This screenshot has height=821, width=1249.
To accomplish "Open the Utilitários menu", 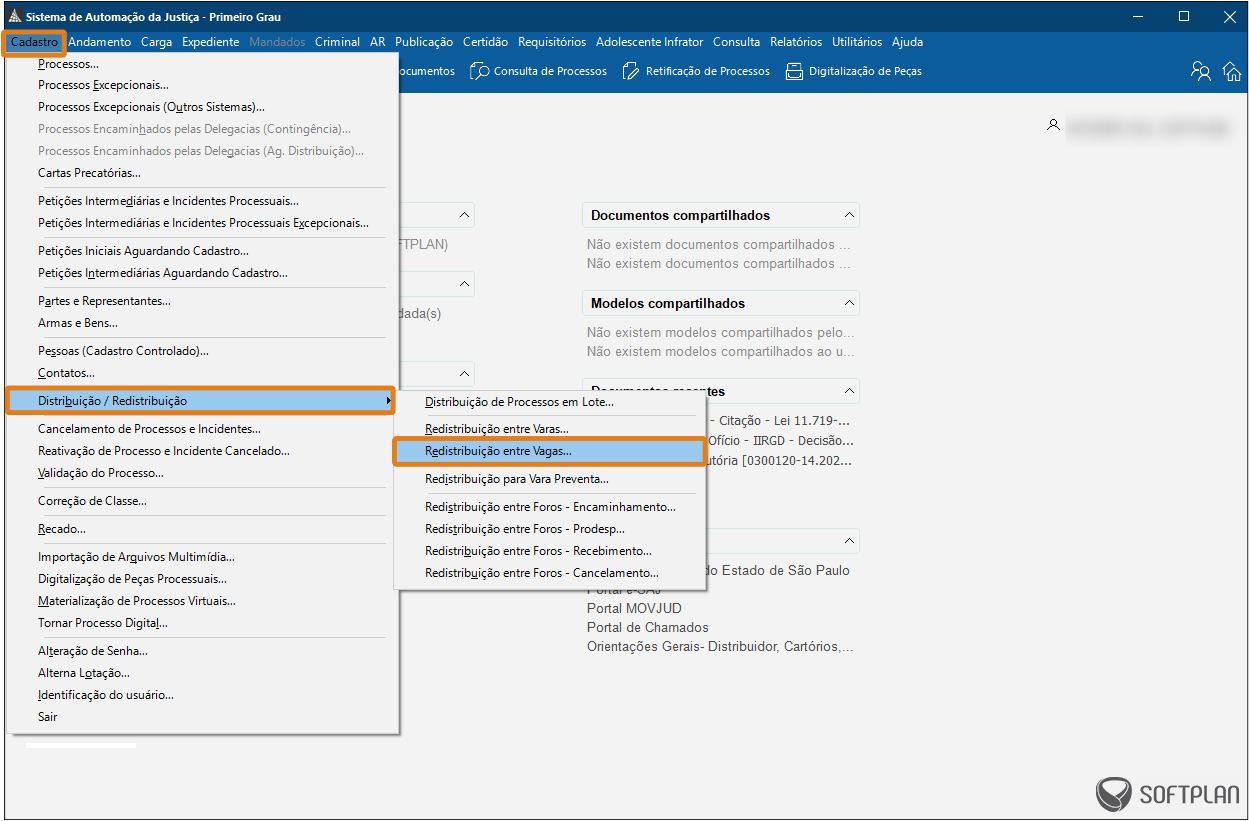I will (x=857, y=42).
